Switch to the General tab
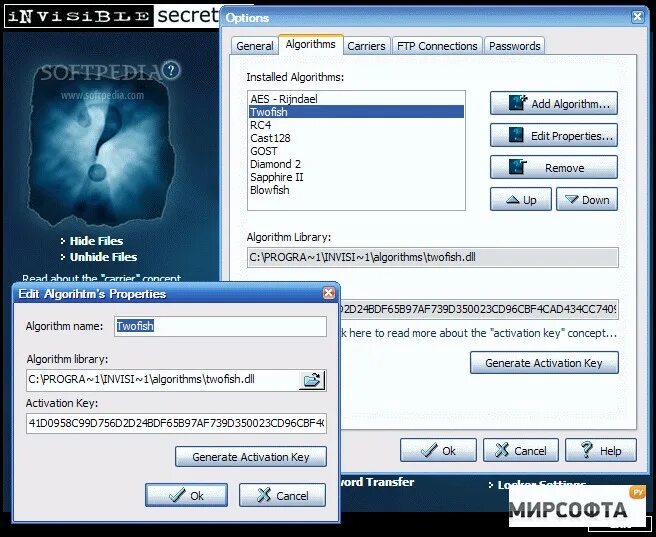 pyautogui.click(x=254, y=46)
